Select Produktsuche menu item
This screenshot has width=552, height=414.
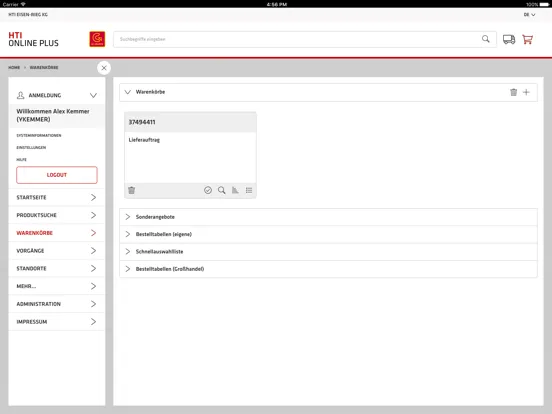pos(57,215)
